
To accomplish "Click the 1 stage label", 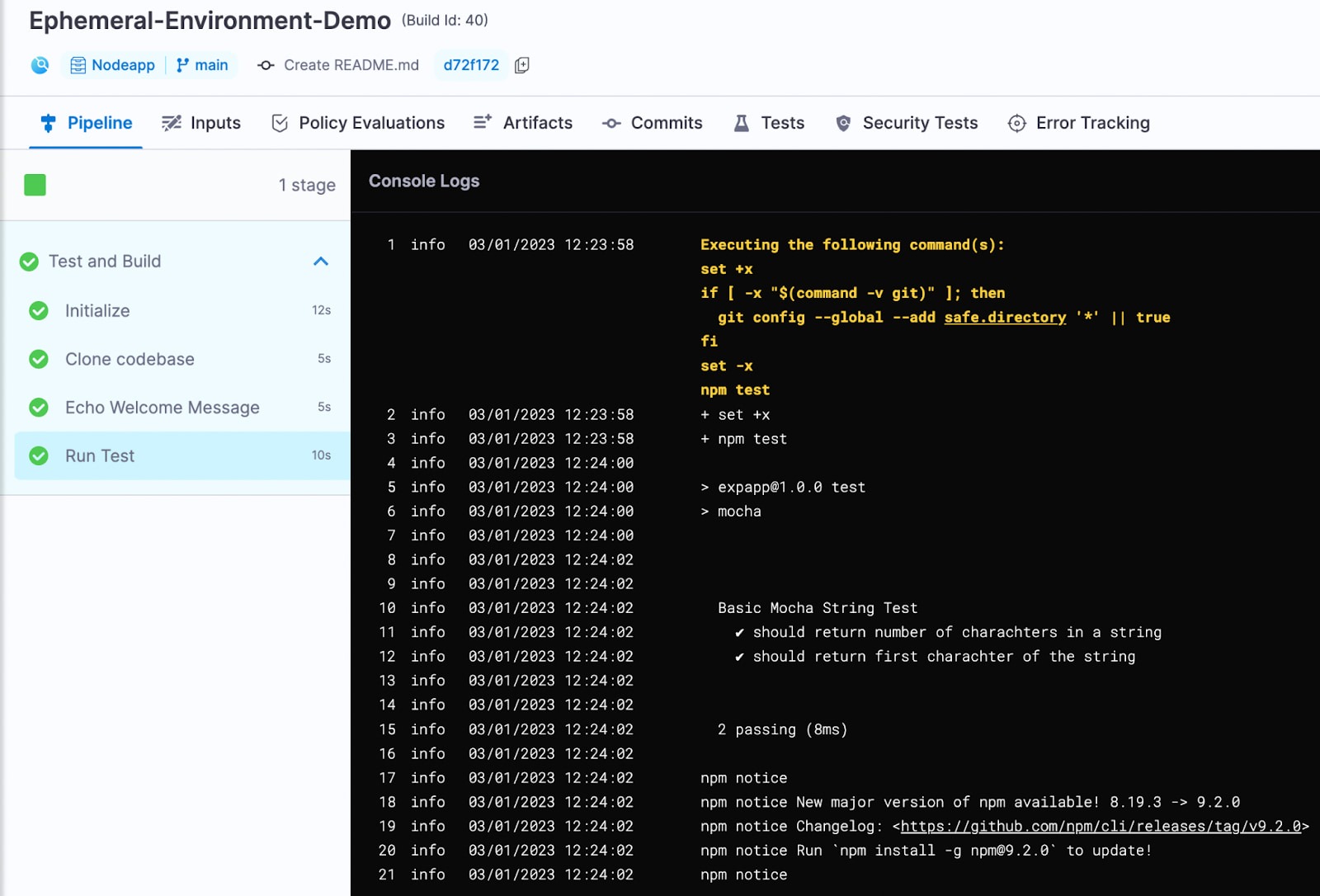I will 307,185.
